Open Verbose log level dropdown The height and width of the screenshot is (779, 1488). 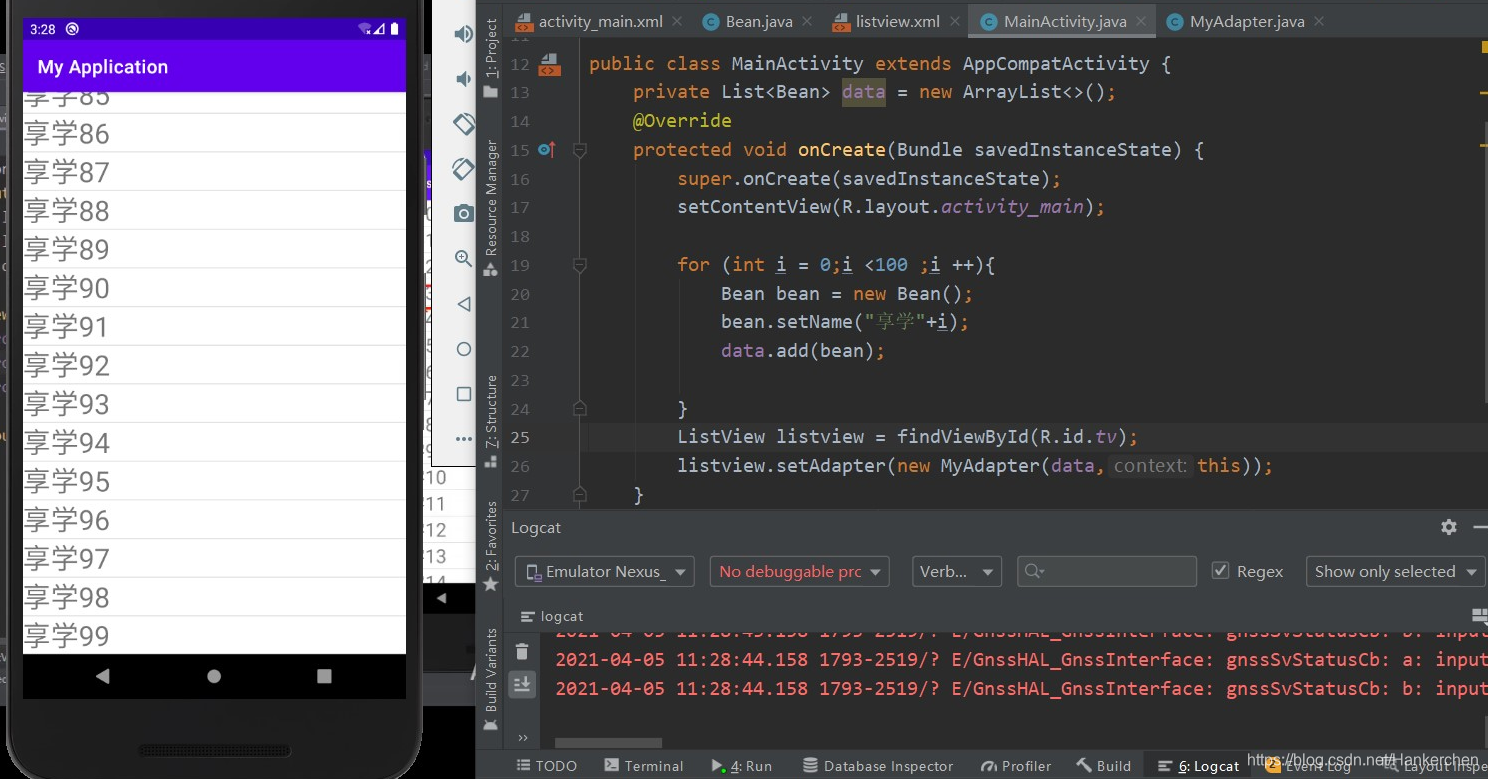click(957, 572)
